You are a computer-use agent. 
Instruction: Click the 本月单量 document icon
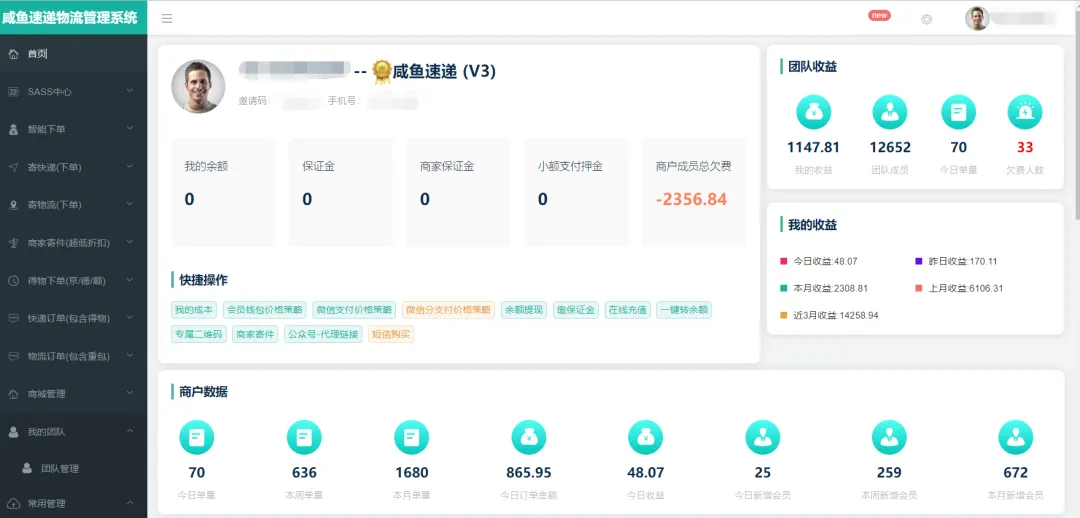[411, 437]
